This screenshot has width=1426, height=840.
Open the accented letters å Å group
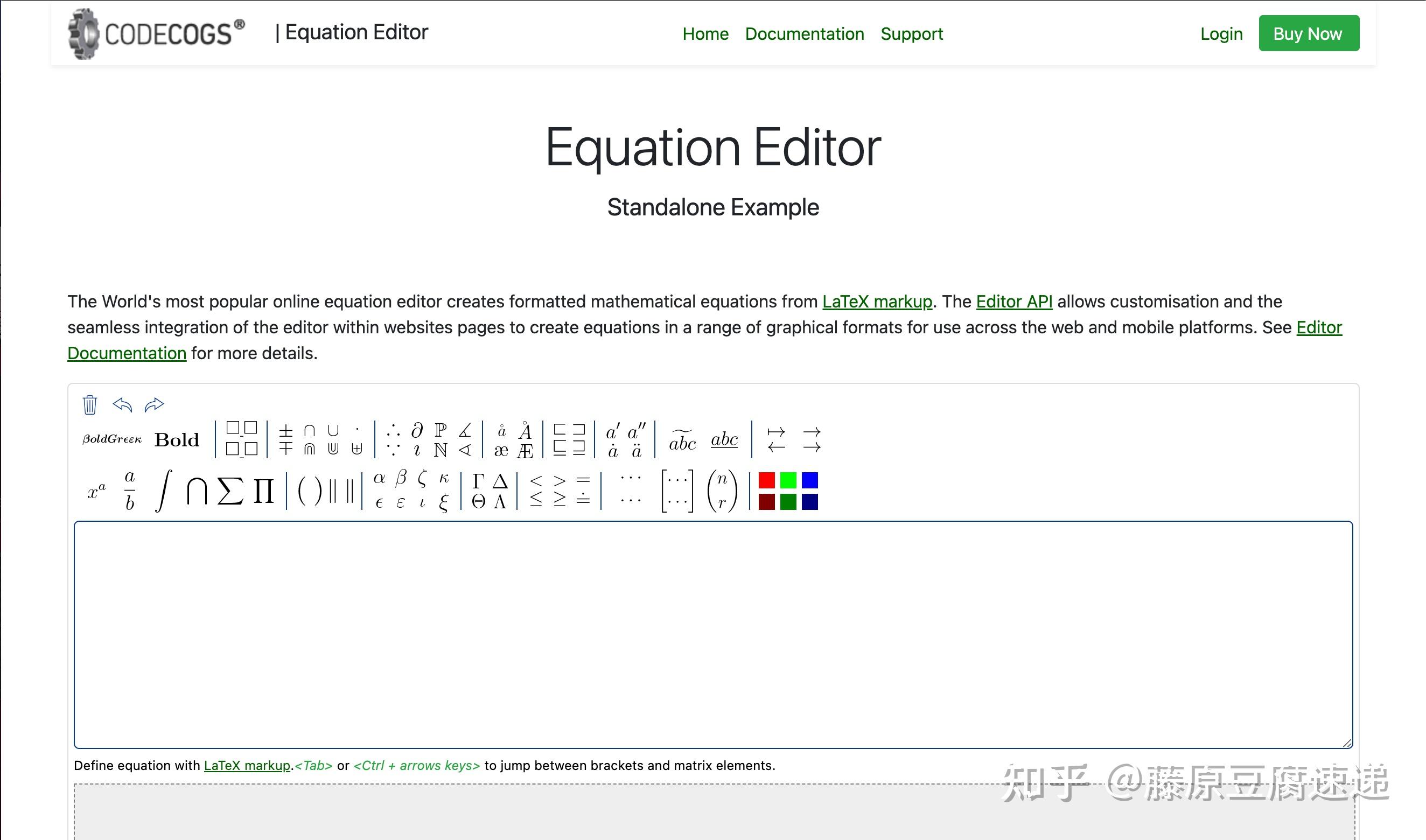513,439
